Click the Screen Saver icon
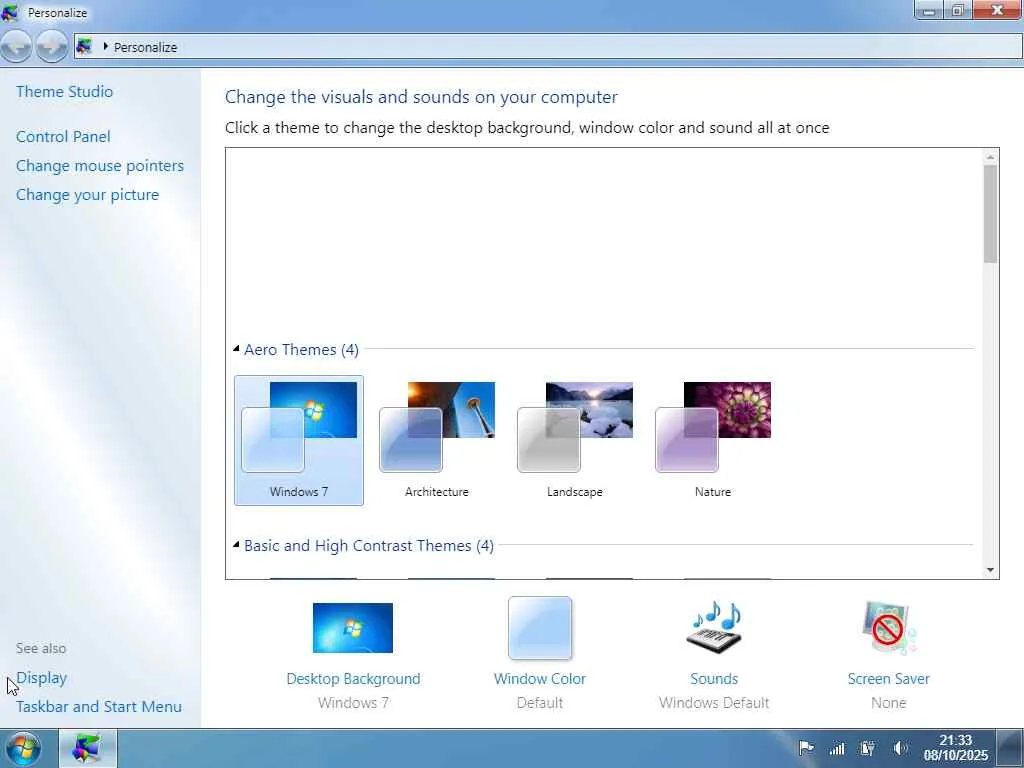This screenshot has height=768, width=1024. (x=889, y=628)
